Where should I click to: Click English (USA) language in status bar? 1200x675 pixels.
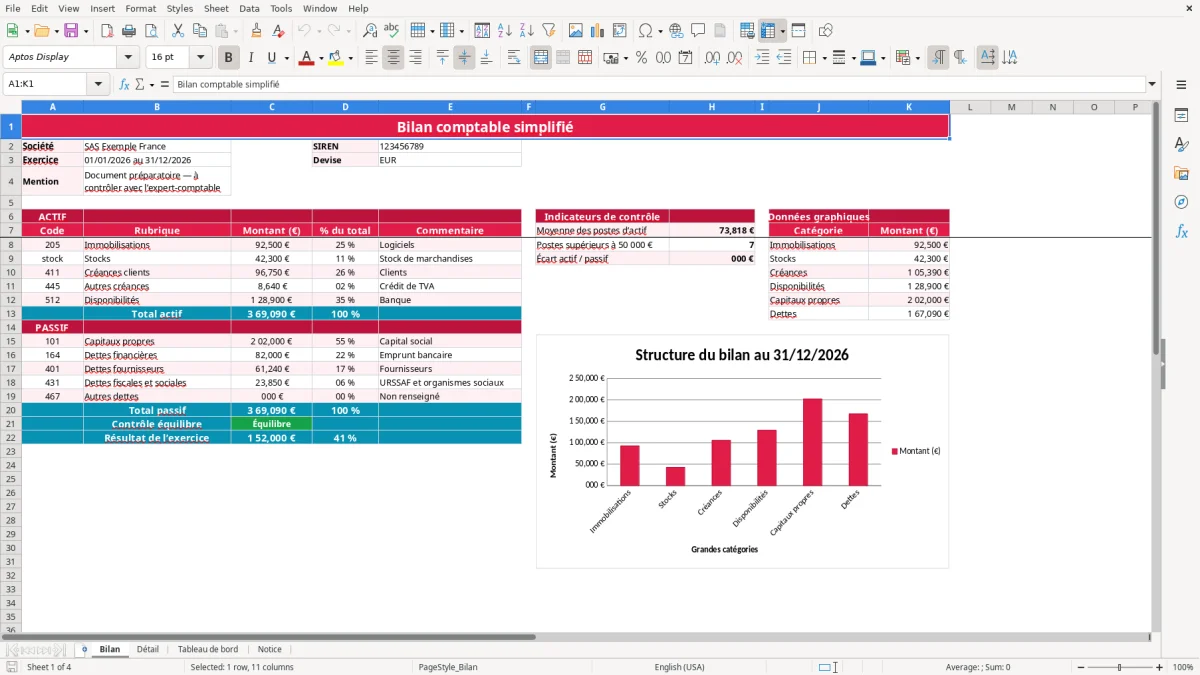tap(679, 667)
